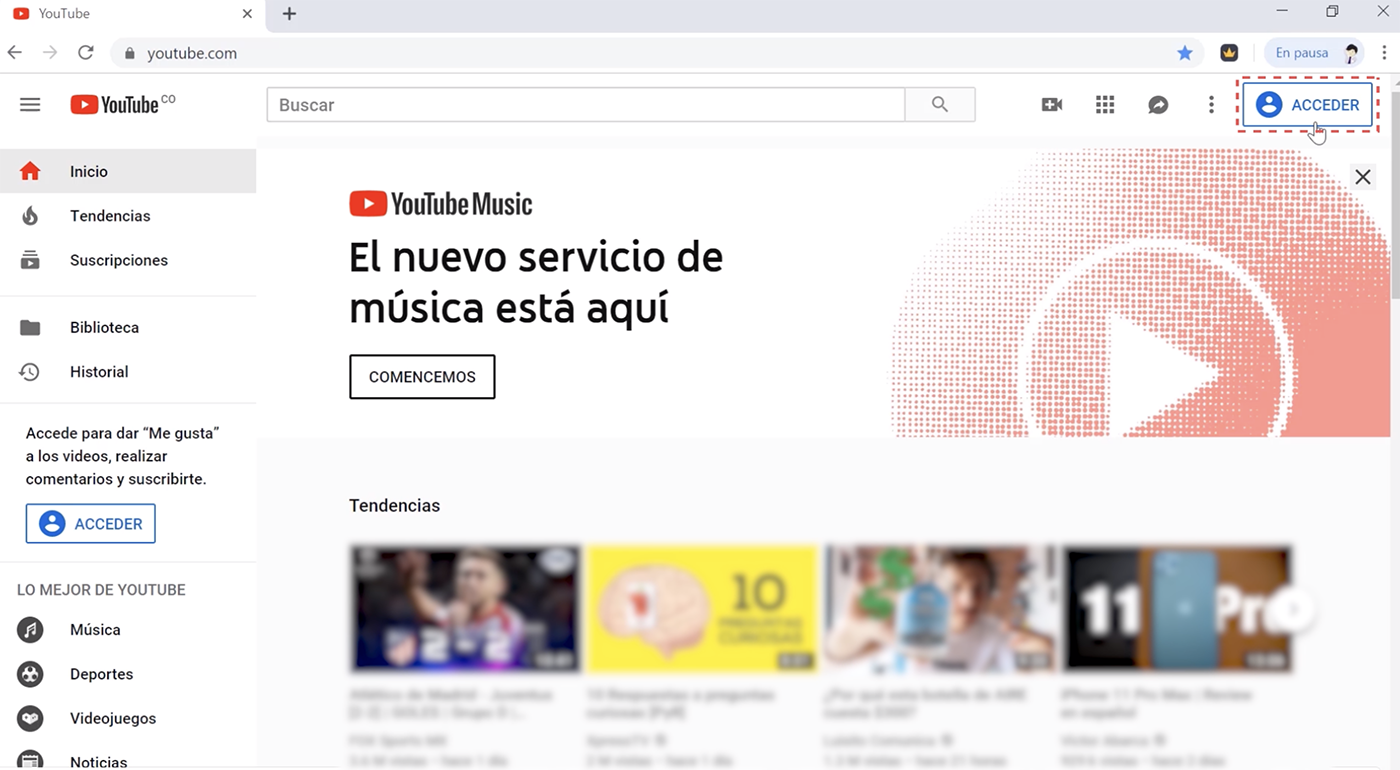
Task: Open the yellow brain video thumbnail
Action: click(703, 608)
